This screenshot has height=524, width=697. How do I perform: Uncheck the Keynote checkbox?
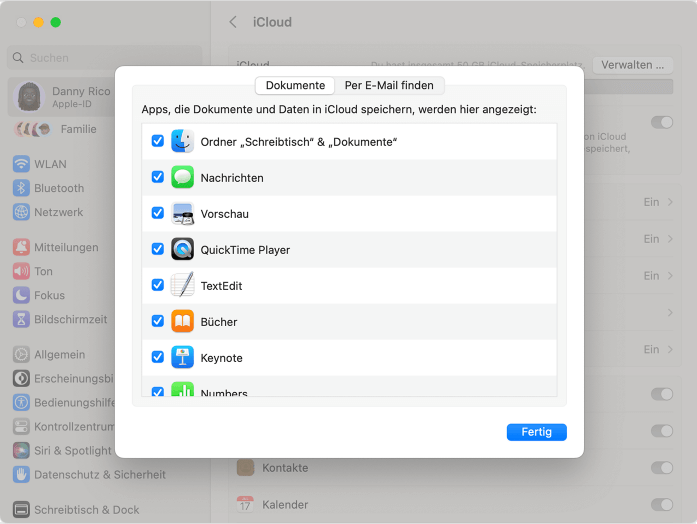tap(157, 357)
